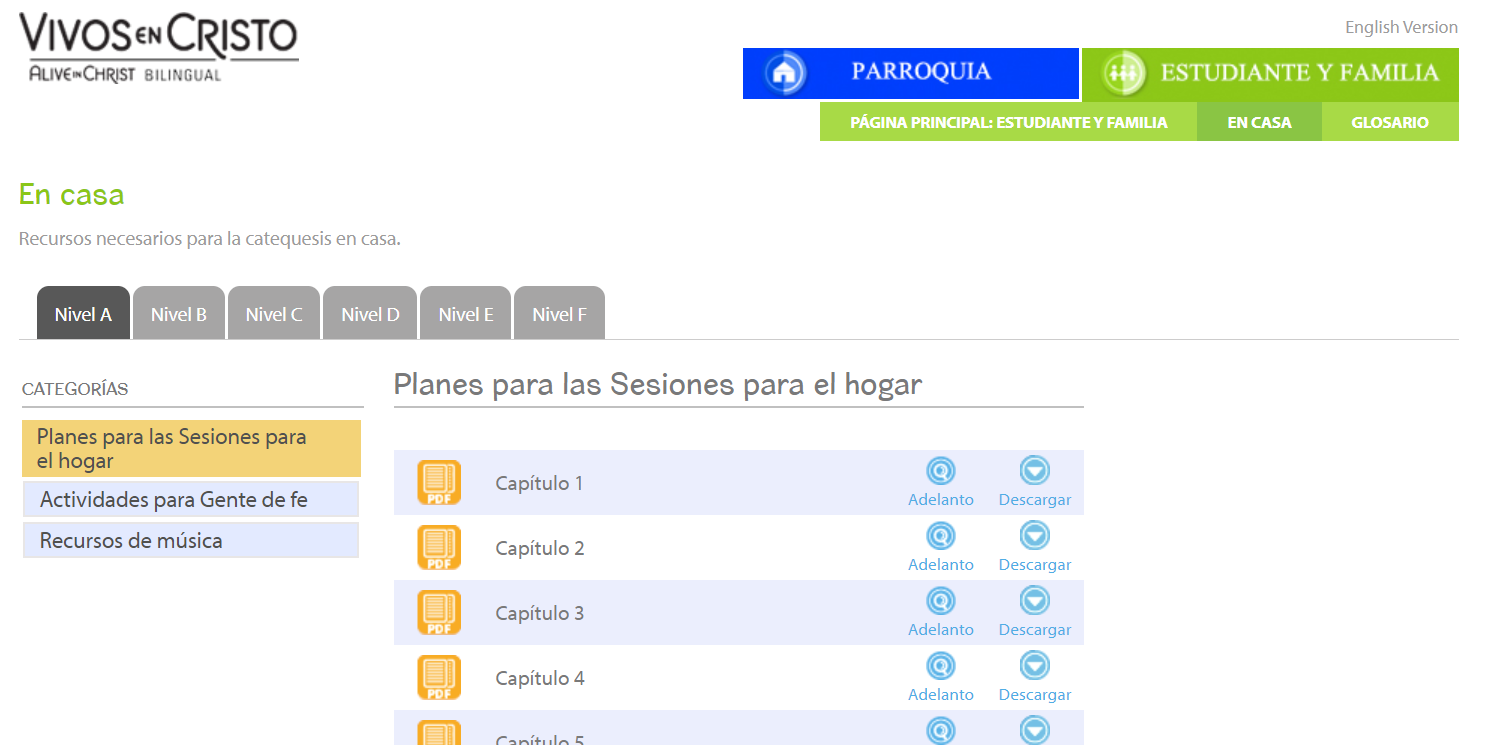Open the Capítulo 3 PDF icon
This screenshot has height=745, width=1488.
tap(439, 613)
